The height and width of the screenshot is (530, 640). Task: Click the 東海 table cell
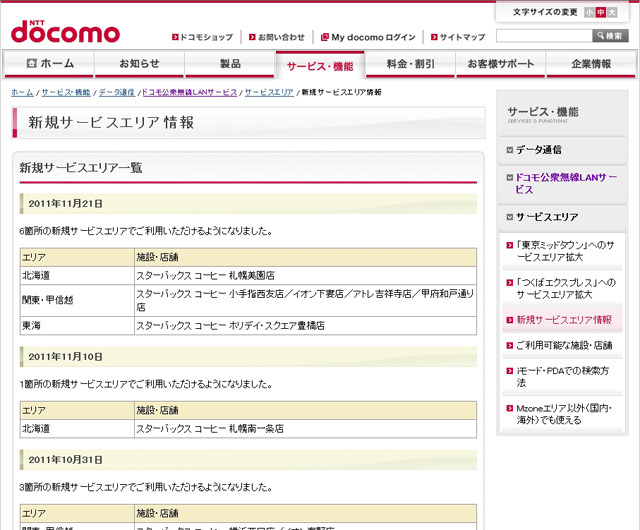[77, 325]
